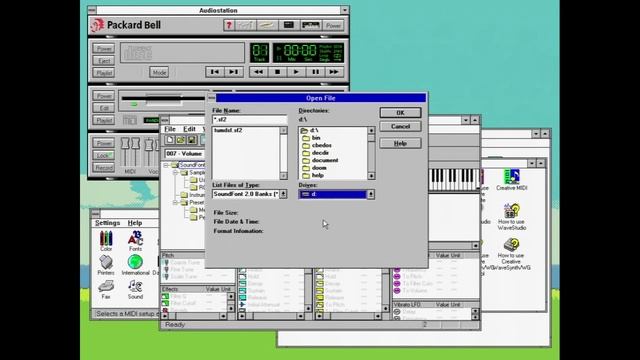
Task: Select the doom folder in Directories list
Action: pyautogui.click(x=315, y=168)
